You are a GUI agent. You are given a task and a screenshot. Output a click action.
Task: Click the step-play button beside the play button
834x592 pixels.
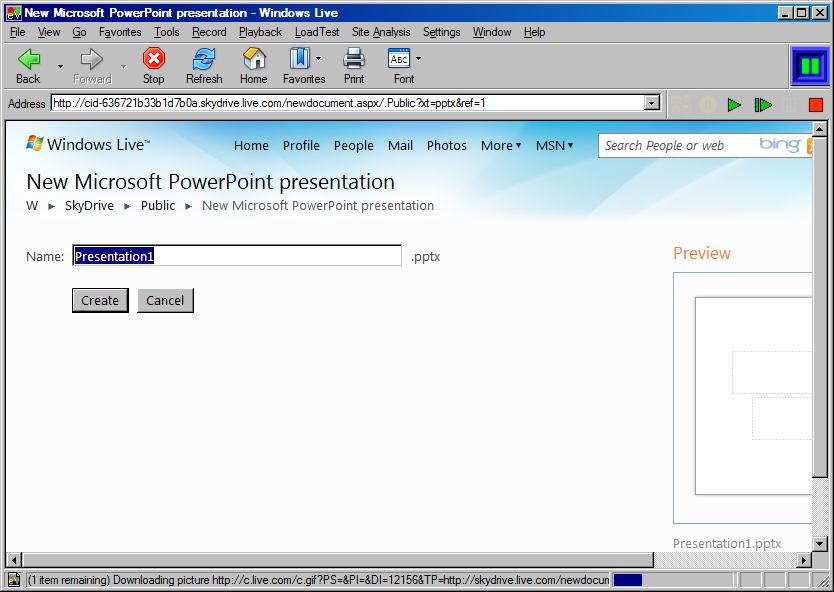(763, 105)
